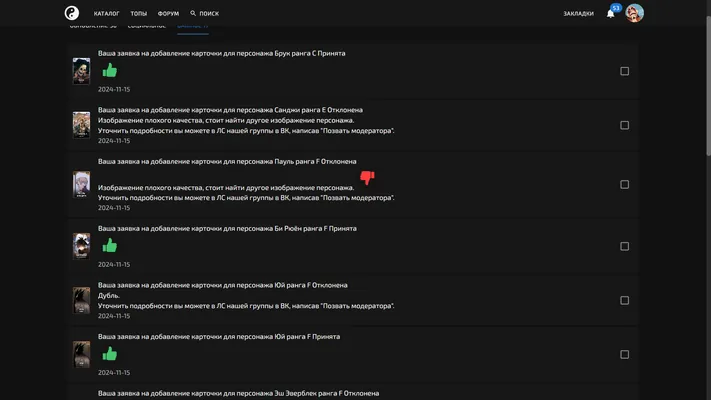
Task: Open Пауль character card thumbnail
Action: pyautogui.click(x=82, y=184)
